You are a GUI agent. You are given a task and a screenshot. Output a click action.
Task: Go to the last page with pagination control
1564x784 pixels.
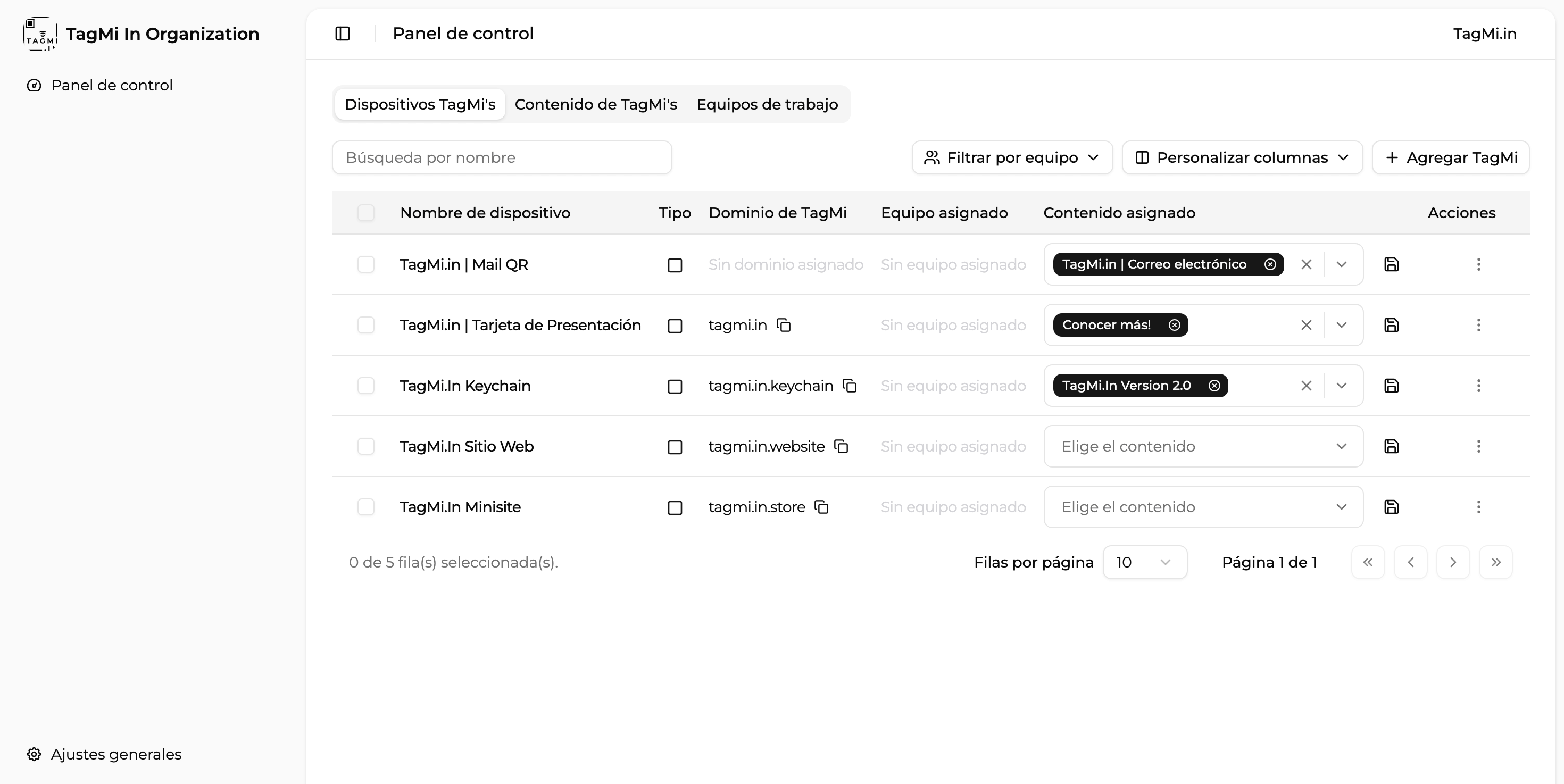pos(1496,562)
